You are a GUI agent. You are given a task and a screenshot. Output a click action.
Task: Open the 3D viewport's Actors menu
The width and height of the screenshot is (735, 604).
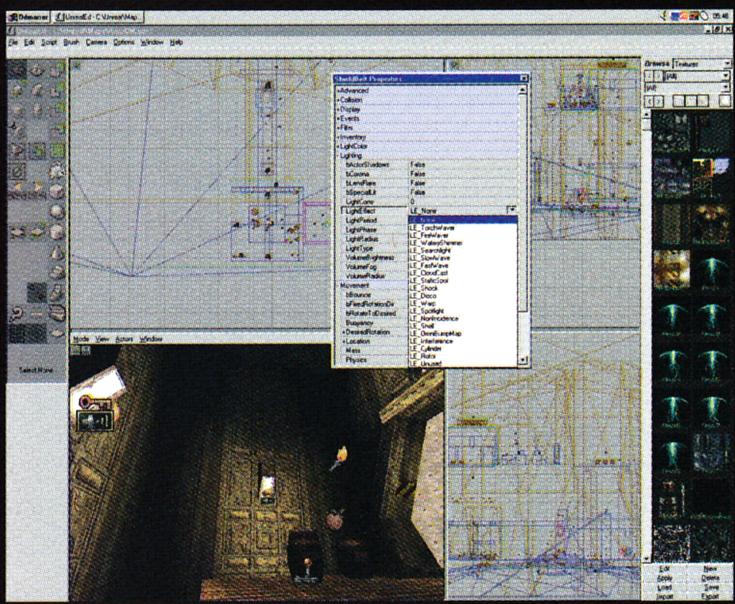pos(124,339)
